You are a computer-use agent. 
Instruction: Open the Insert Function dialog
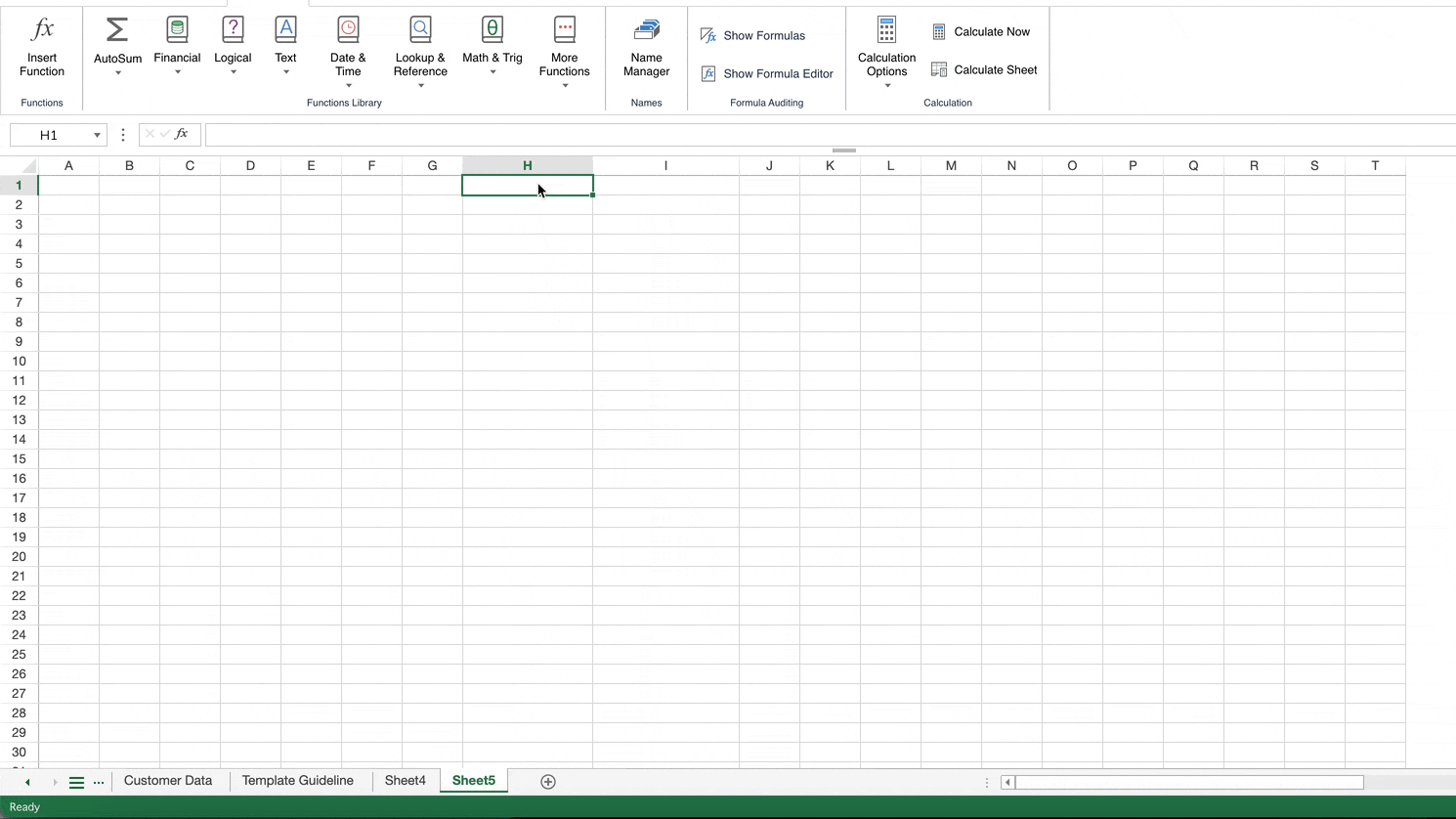click(x=42, y=47)
